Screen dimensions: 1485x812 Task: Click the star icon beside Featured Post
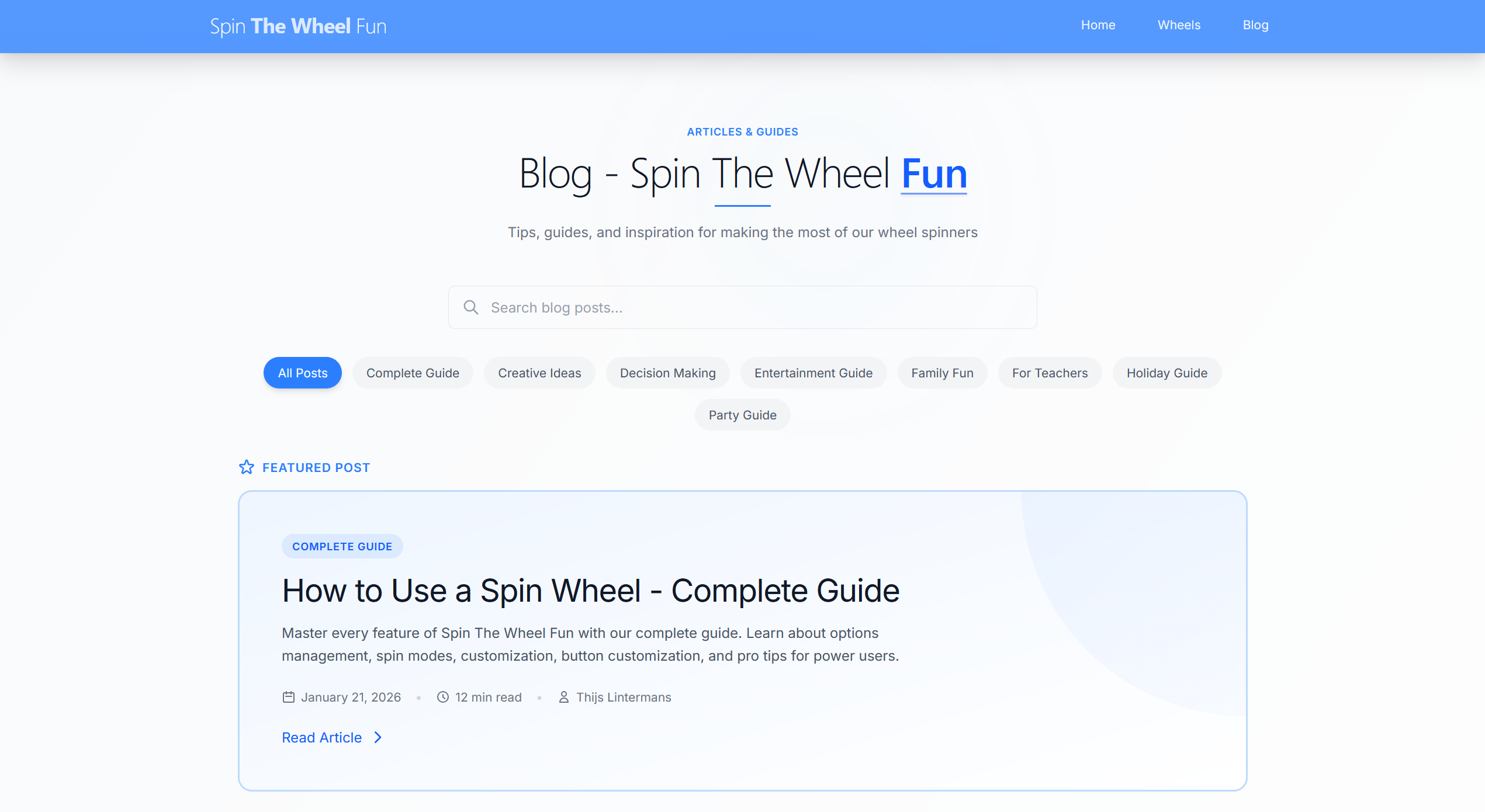pyautogui.click(x=247, y=467)
